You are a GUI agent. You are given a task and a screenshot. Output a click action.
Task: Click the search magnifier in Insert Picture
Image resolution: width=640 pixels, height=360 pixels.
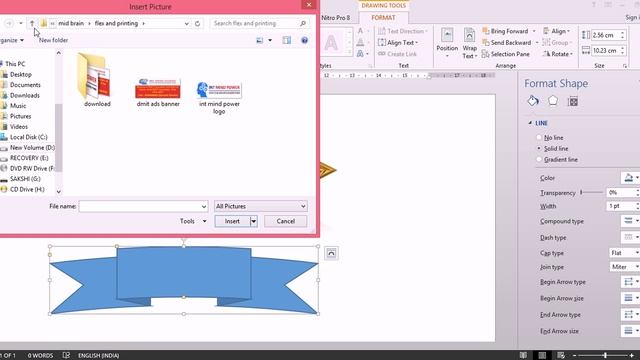[303, 24]
